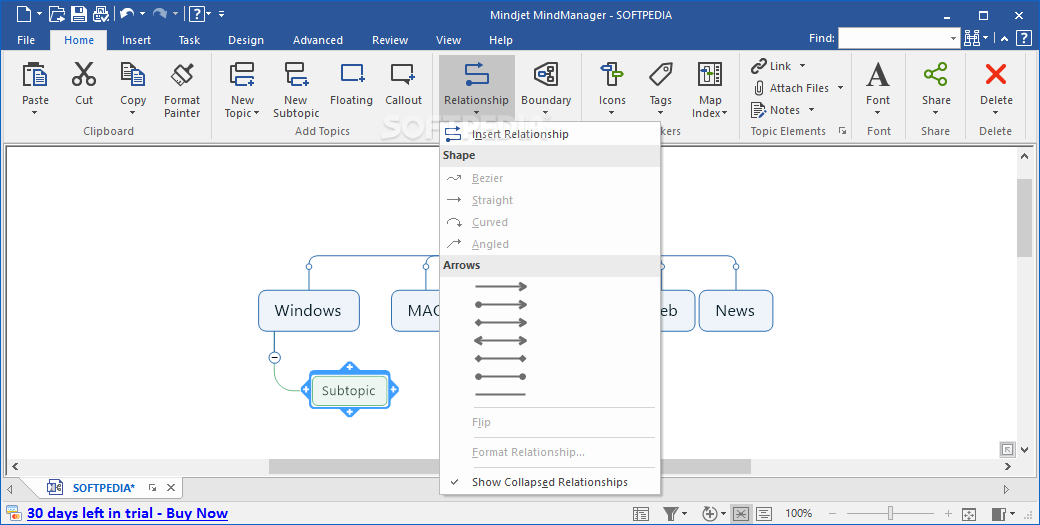The height and width of the screenshot is (525, 1040).
Task: Open the File tab
Action: pyautogui.click(x=26, y=40)
